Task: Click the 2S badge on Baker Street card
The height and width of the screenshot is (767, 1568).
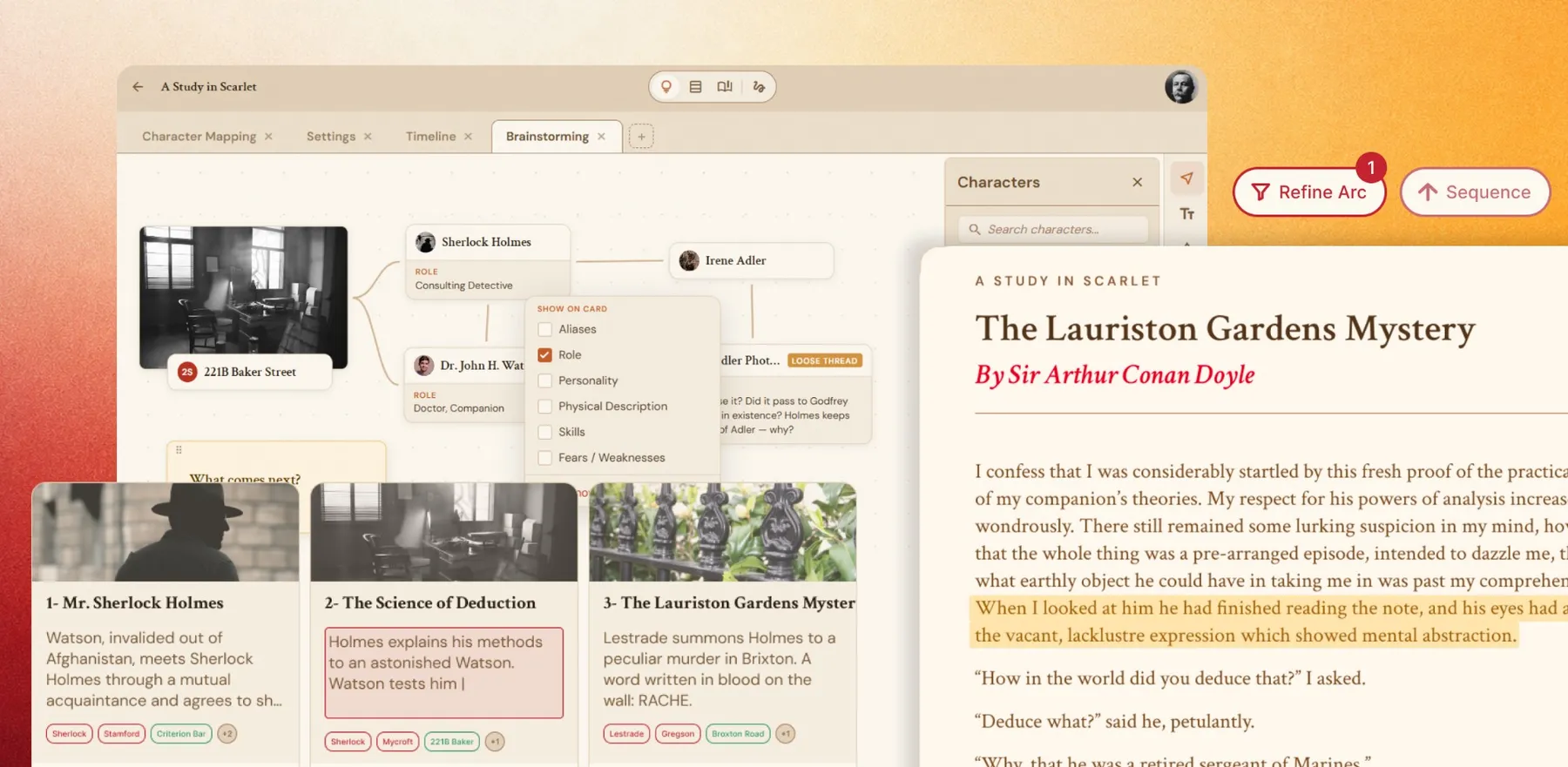Action: point(187,372)
